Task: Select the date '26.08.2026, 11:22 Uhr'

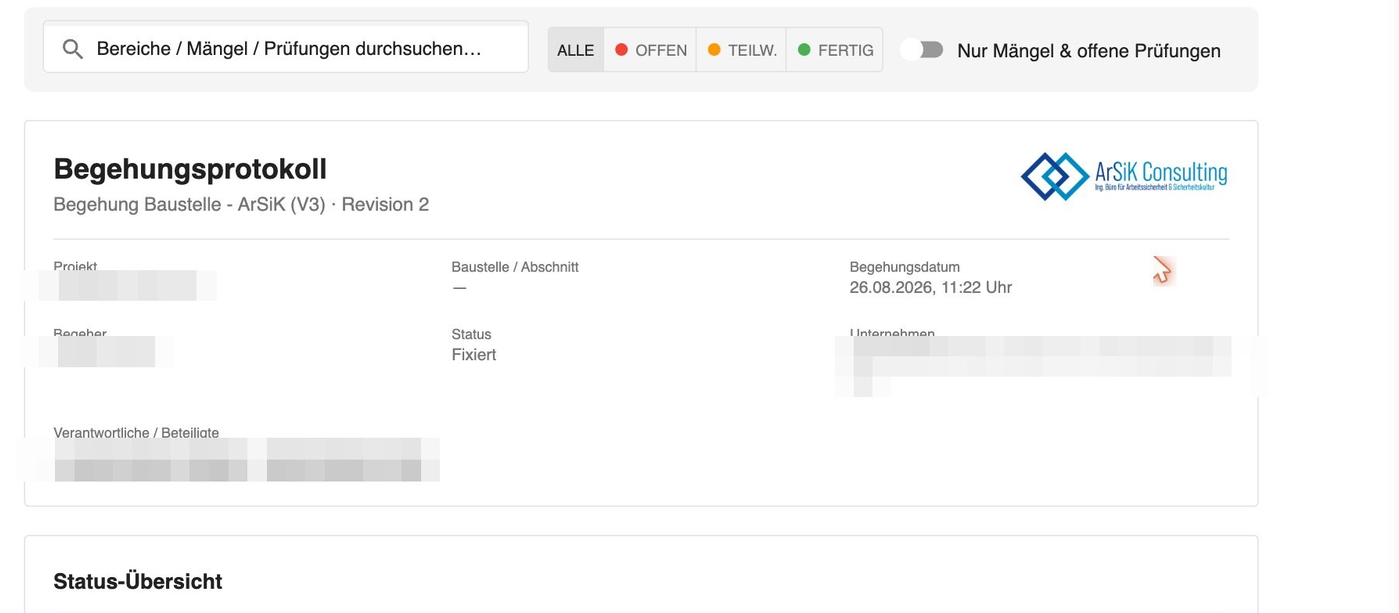Action: pos(931,288)
